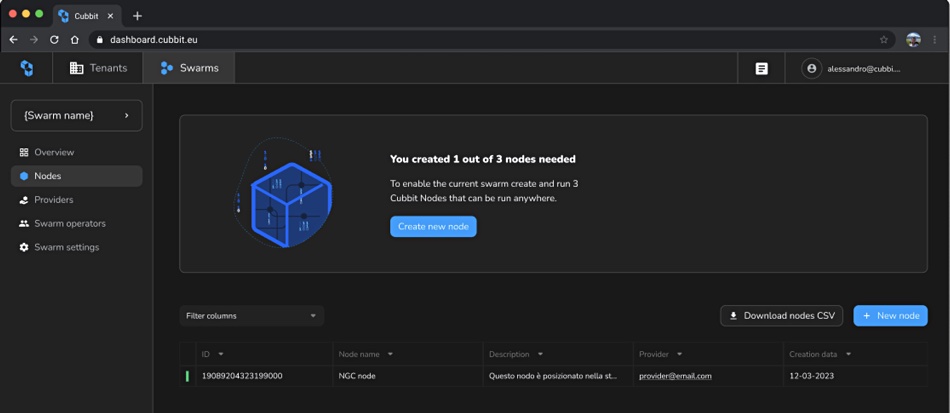
Task: Open the Filter columns dropdown
Action: coord(251,316)
